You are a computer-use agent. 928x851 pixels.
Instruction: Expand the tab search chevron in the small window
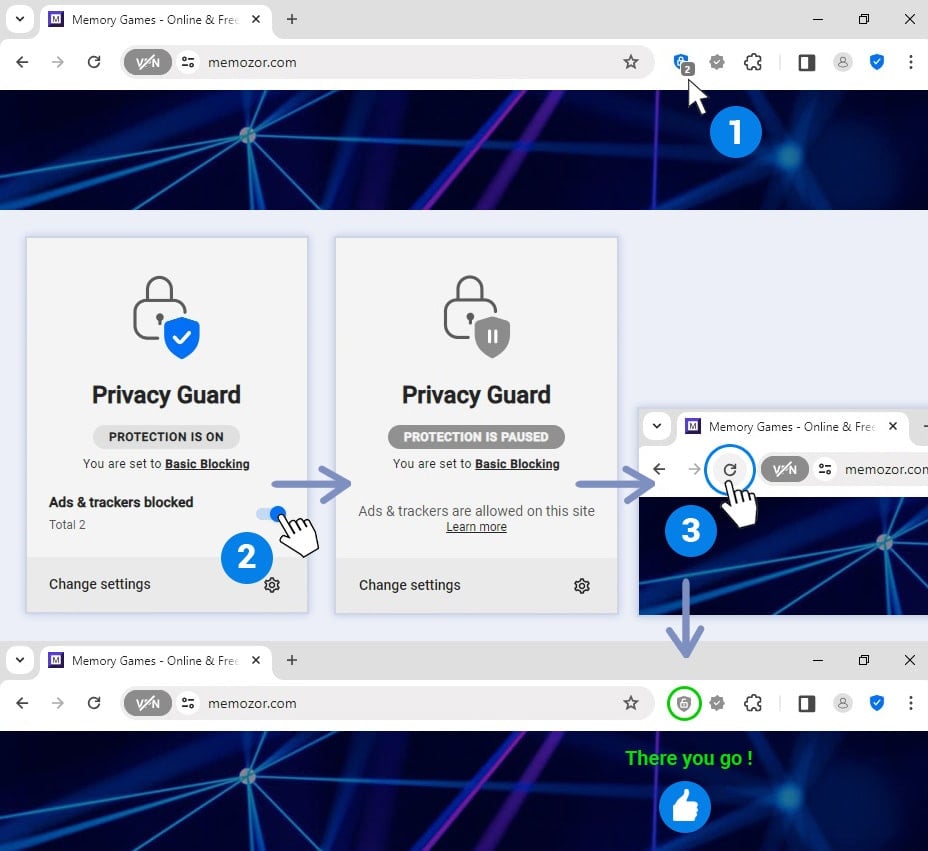[x=657, y=426]
